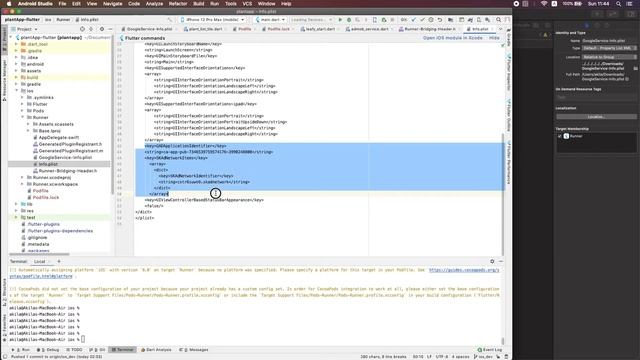
Task: Open Flutter Performance side panel
Action: (x=509, y=162)
